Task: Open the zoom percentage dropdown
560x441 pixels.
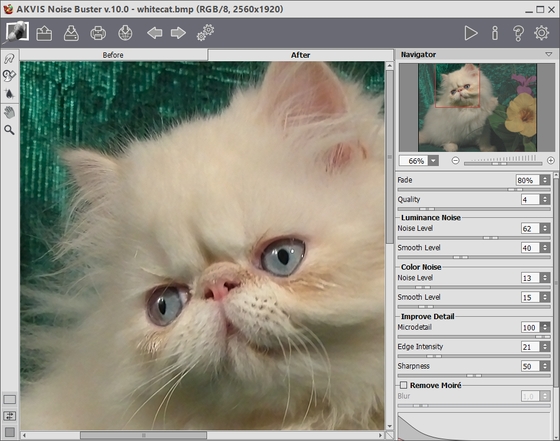Action: click(433, 161)
